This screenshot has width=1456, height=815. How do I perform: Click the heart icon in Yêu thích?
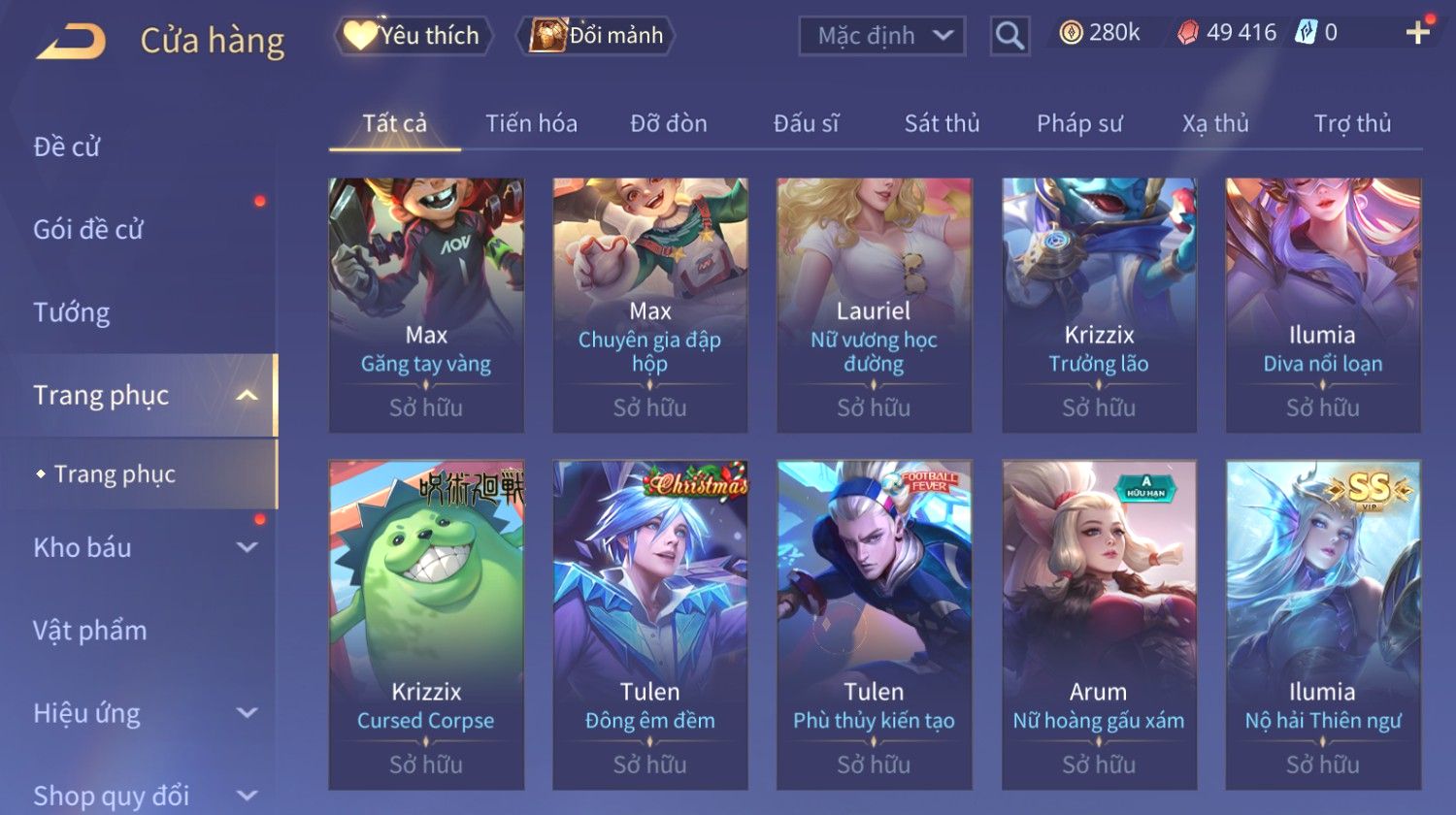(360, 36)
